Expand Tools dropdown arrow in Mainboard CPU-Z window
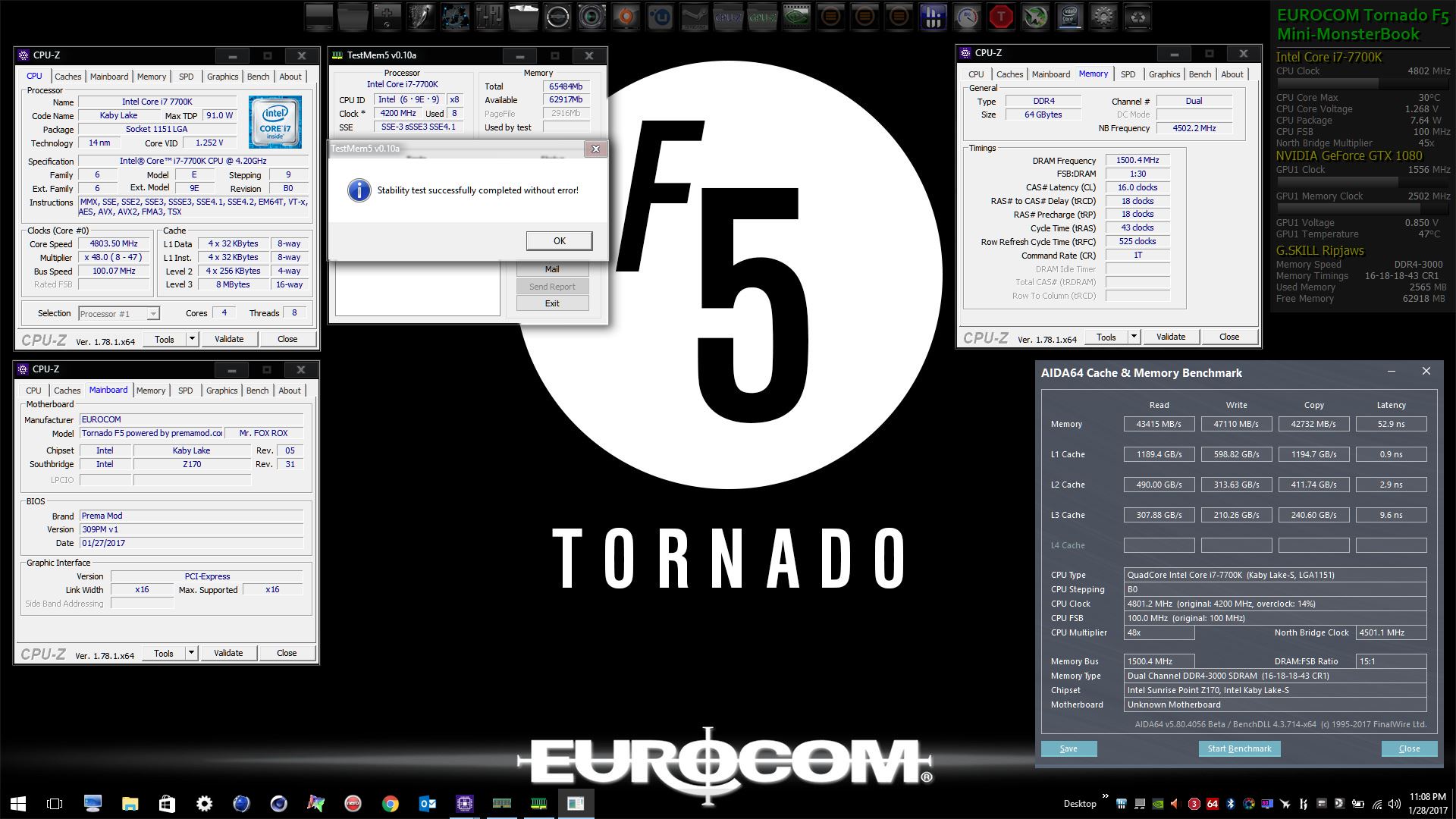 coord(191,653)
